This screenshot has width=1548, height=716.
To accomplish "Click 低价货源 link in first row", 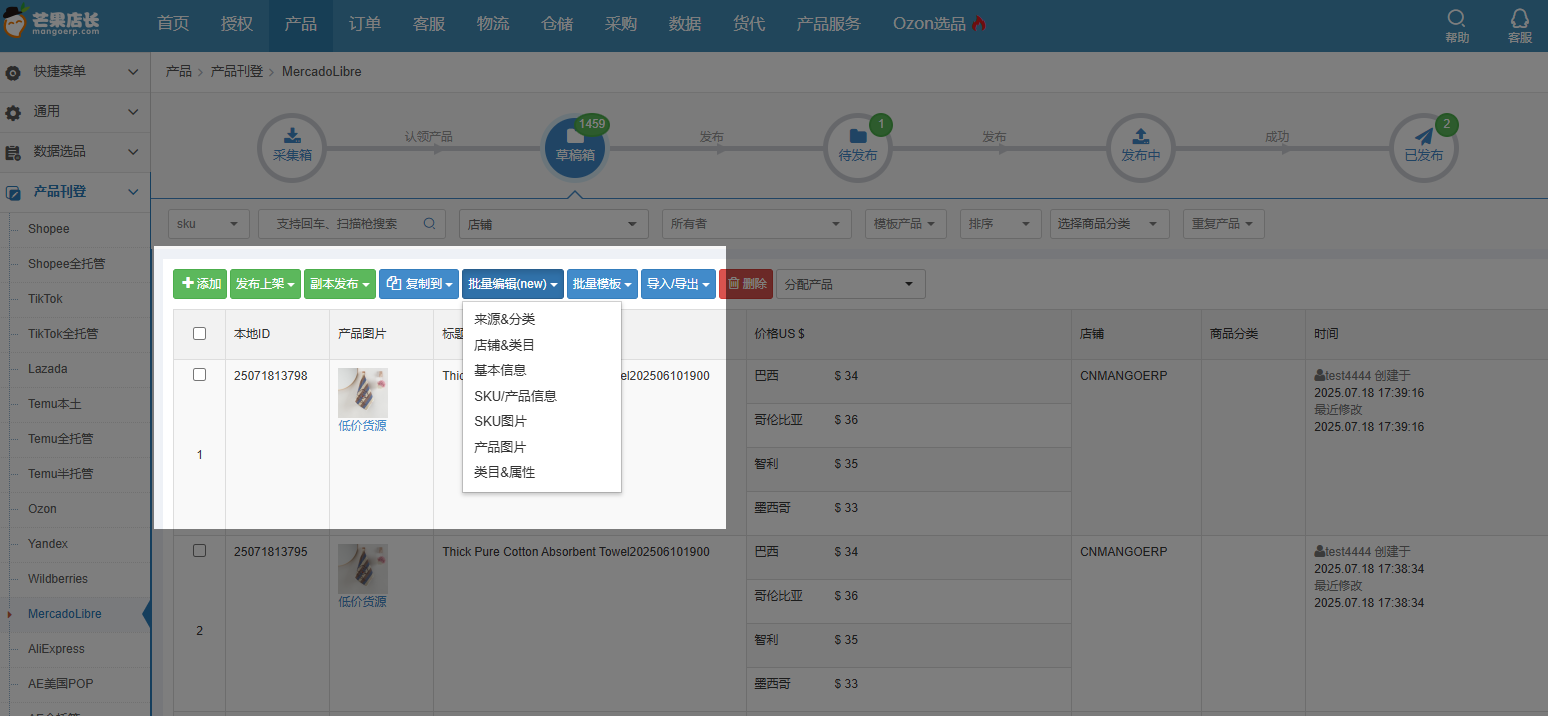I will [x=362, y=426].
